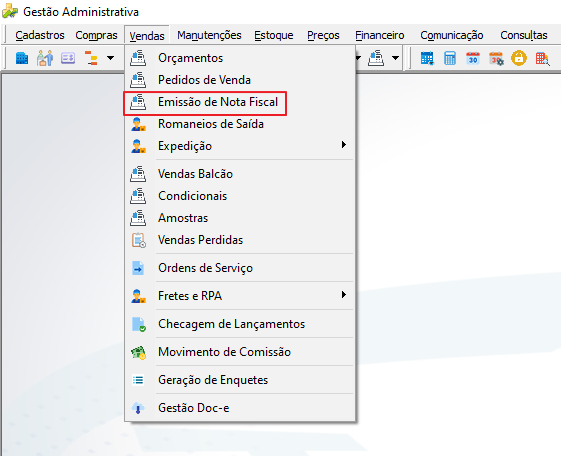Click the blue calendar grid toolbar icon
561x456 pixels.
[427, 58]
